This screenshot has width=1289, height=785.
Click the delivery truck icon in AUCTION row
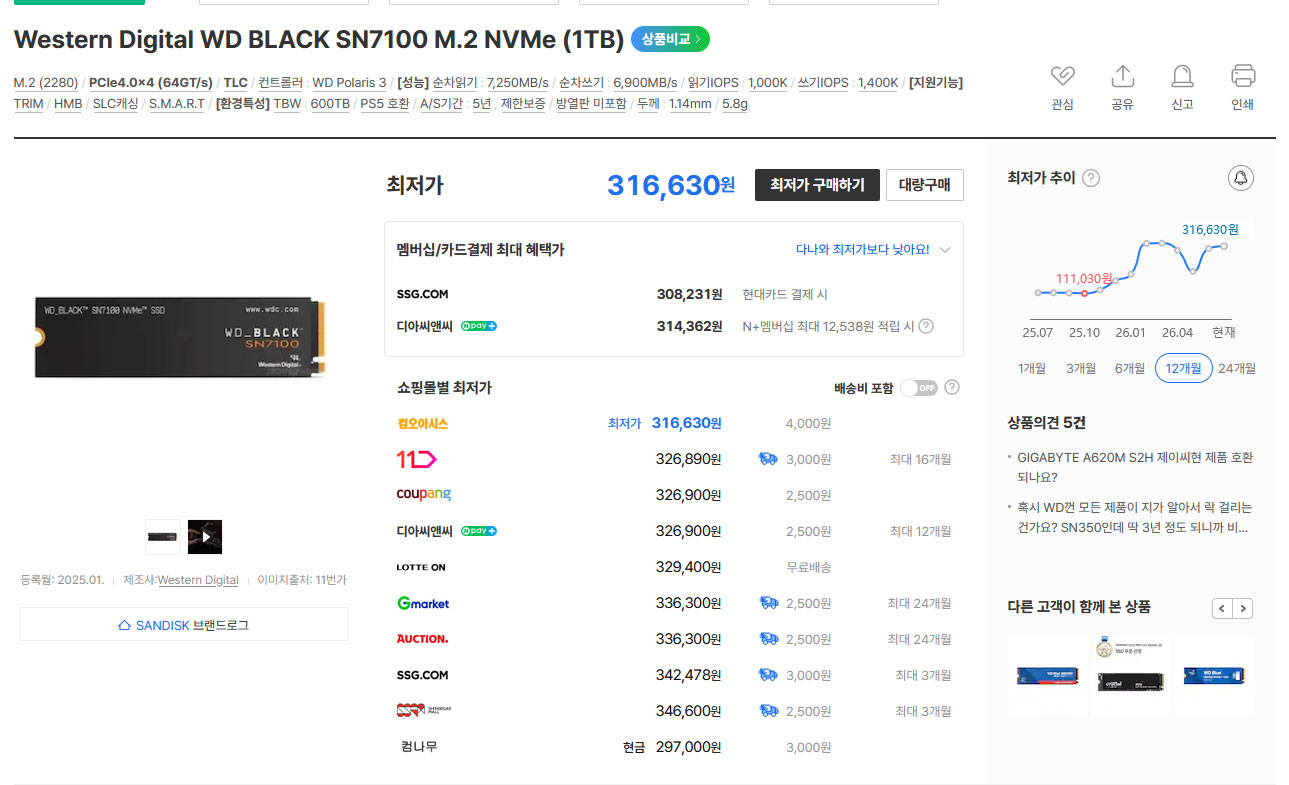click(768, 639)
